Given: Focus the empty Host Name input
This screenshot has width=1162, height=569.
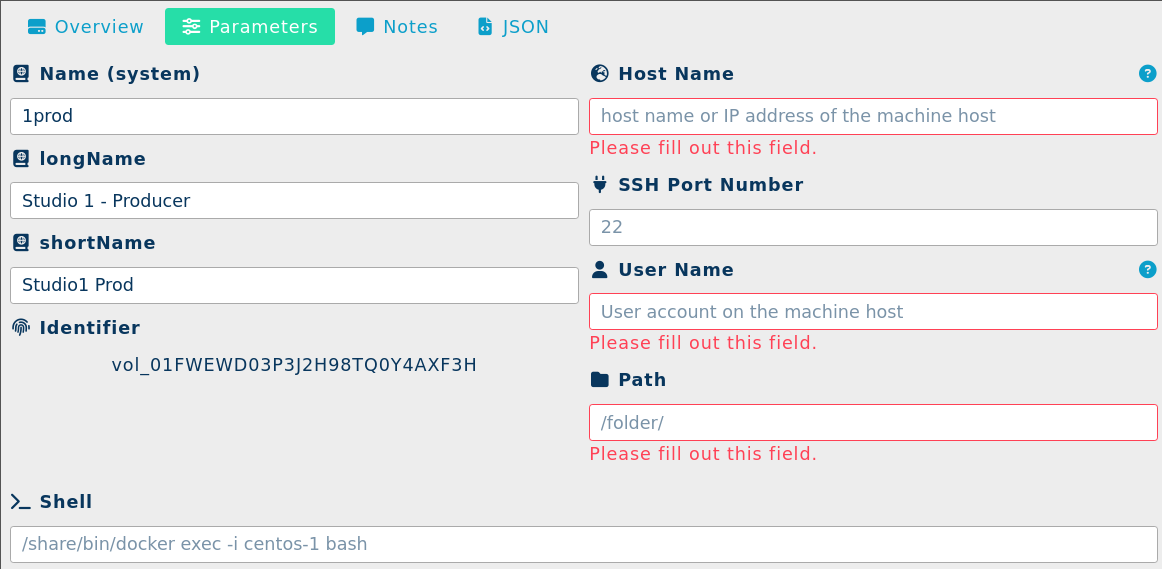Looking at the screenshot, I should 873,116.
